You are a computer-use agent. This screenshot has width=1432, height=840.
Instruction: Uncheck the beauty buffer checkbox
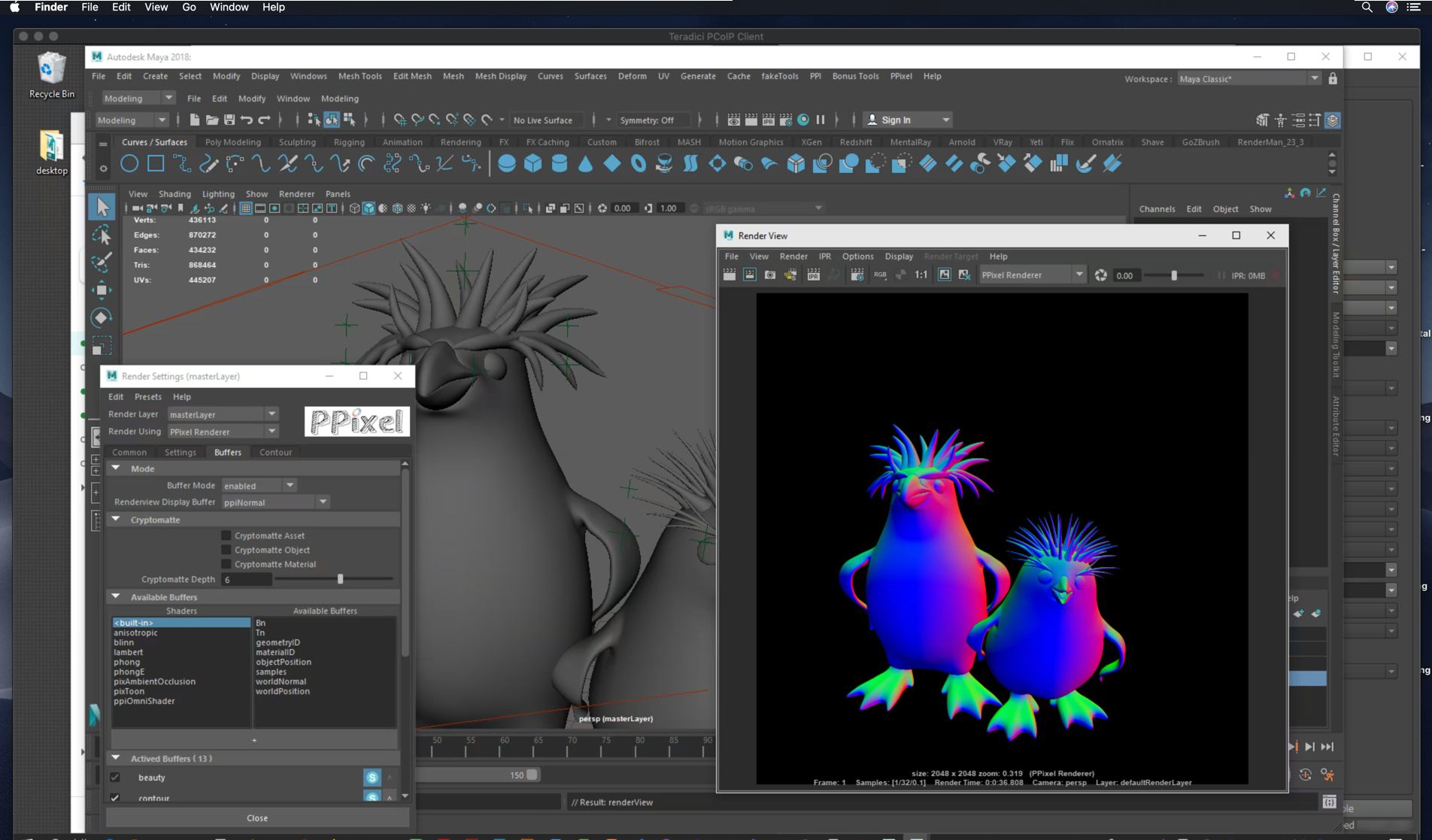115,777
